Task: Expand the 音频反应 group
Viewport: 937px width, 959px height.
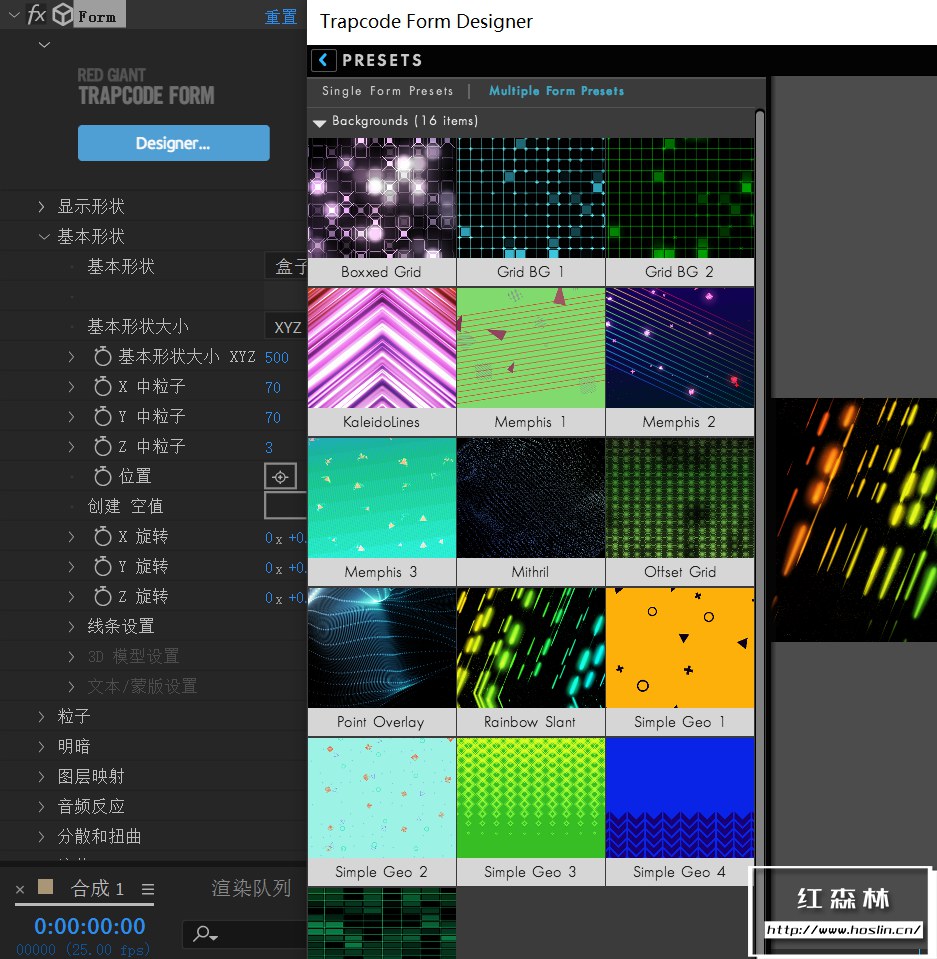Action: click(42, 806)
